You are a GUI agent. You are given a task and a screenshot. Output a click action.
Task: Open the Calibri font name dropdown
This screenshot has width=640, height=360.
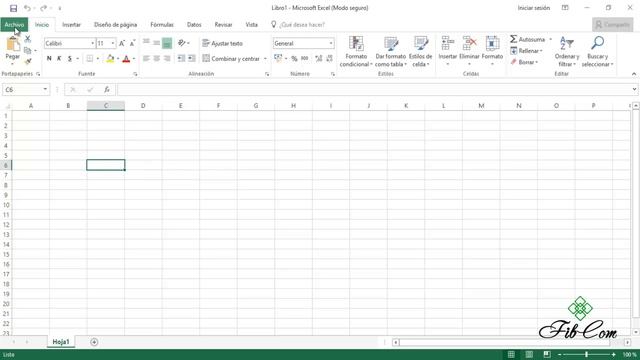[x=93, y=43]
